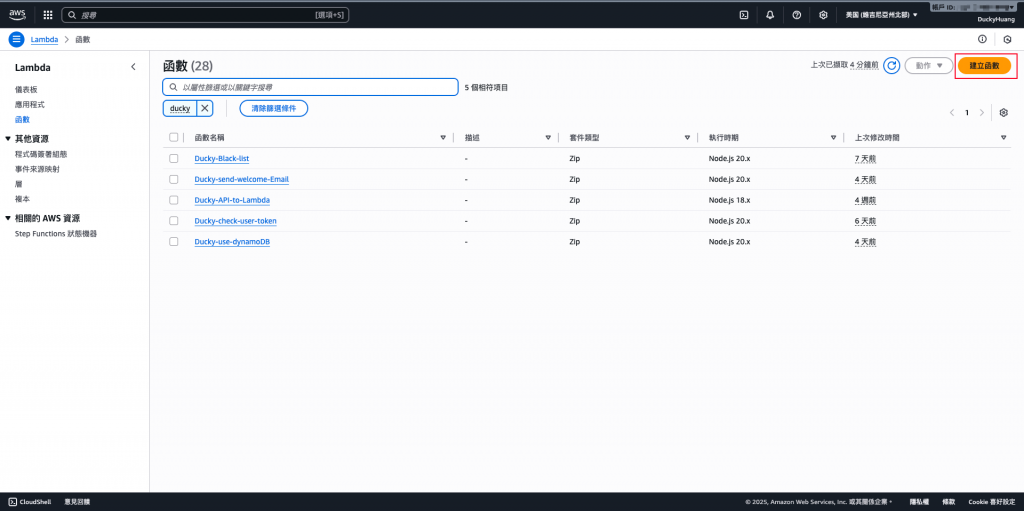Sort by the 套件類型 column arrow
The height and width of the screenshot is (511, 1024).
pyautogui.click(x=687, y=138)
